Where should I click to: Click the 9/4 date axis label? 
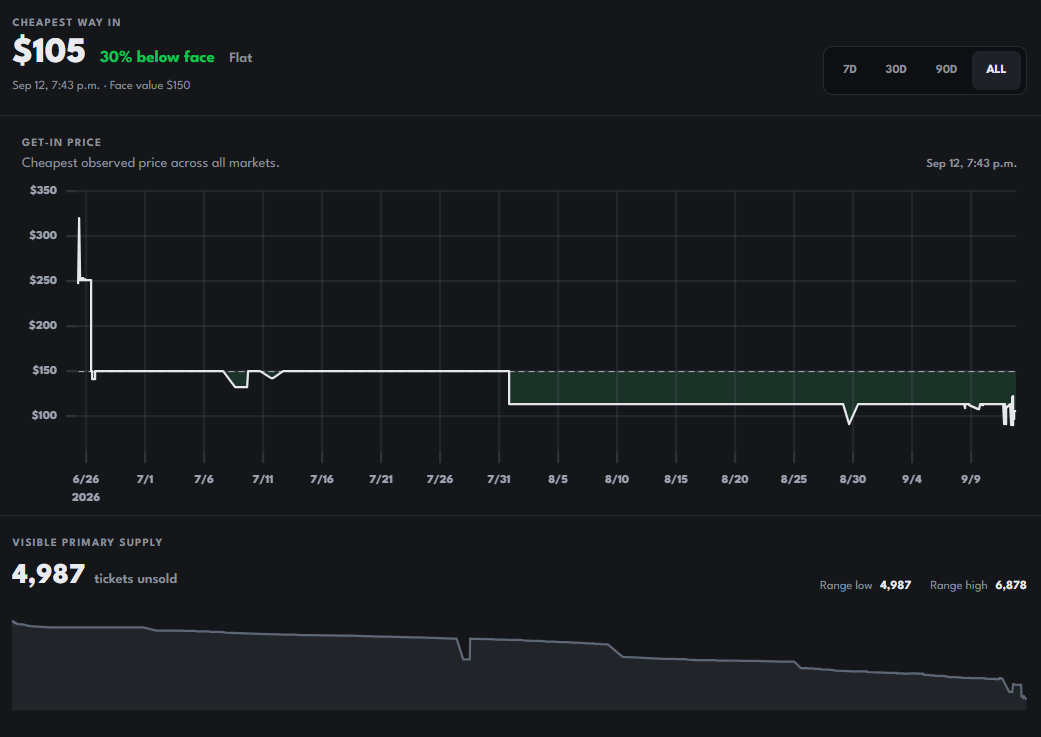tap(912, 479)
